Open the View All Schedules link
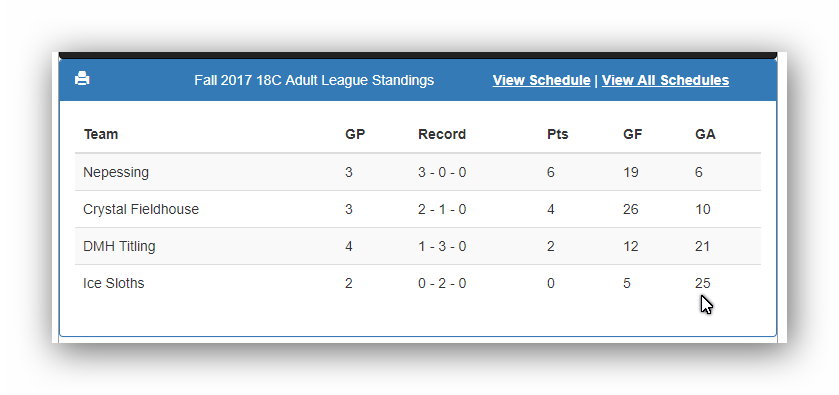Screen dimensions: 839x395 click(x=665, y=80)
